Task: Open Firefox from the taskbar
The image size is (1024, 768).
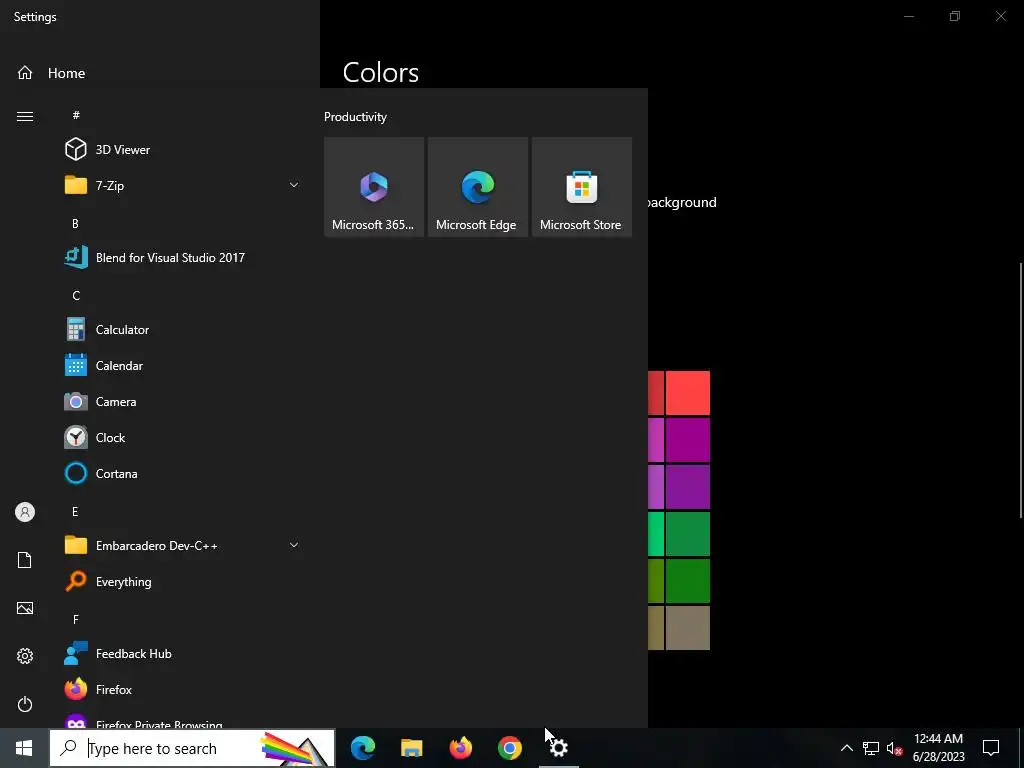Action: coord(460,748)
